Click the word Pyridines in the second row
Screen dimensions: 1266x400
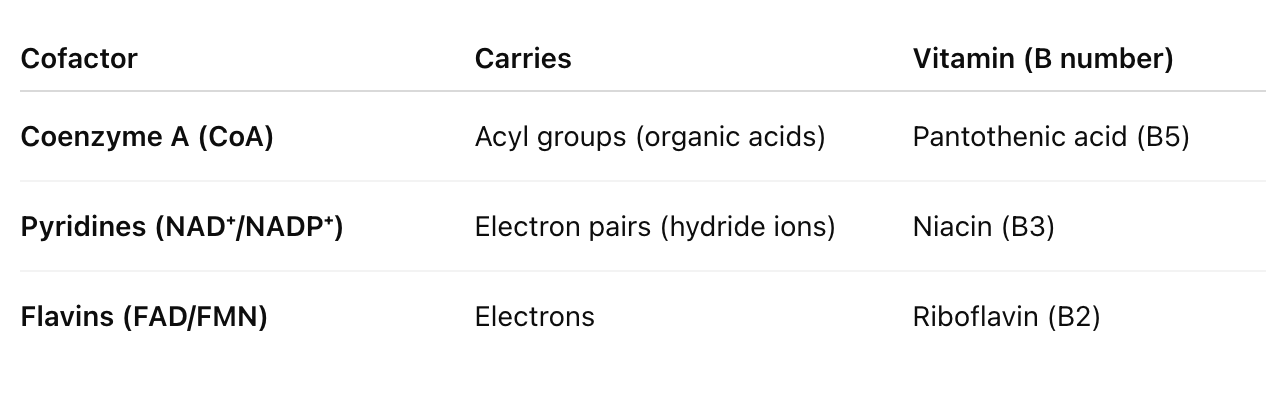tap(83, 226)
